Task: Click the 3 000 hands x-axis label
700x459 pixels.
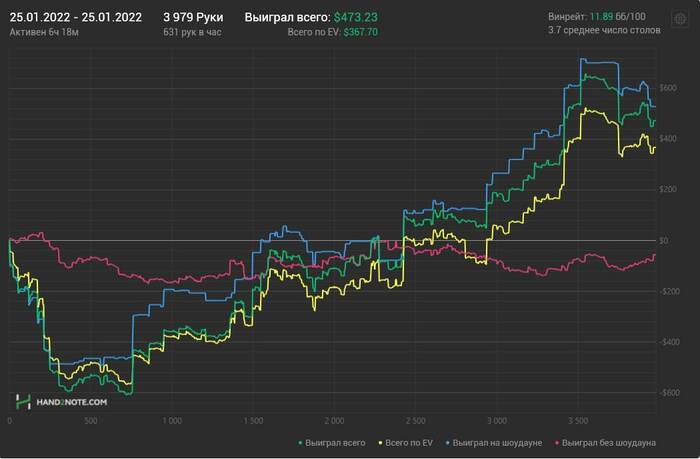Action: point(497,421)
